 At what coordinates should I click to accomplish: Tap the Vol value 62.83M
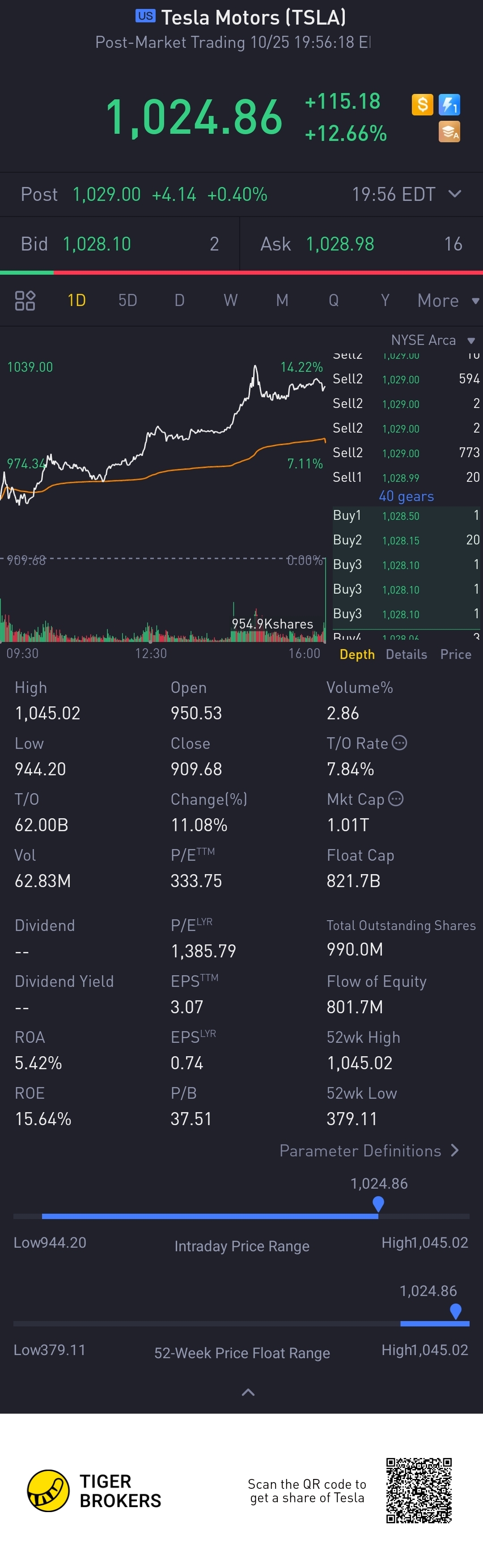(x=42, y=881)
